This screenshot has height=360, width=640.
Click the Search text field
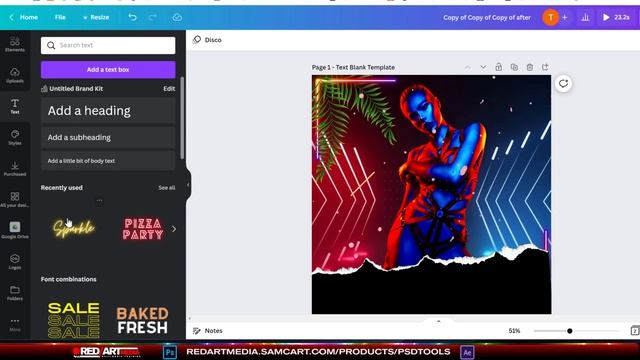pos(108,45)
